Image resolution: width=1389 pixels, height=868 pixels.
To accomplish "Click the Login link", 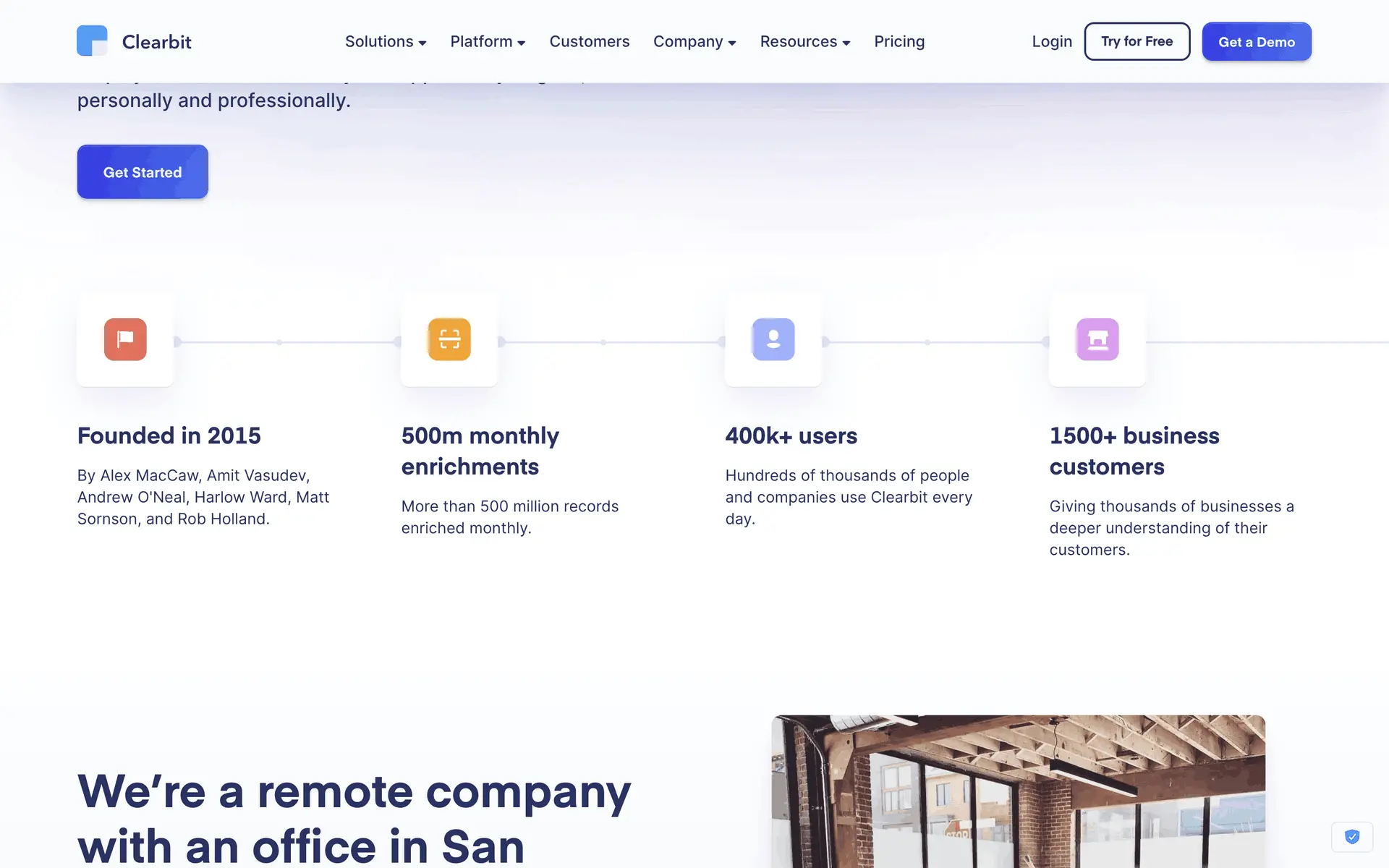I will (x=1051, y=42).
